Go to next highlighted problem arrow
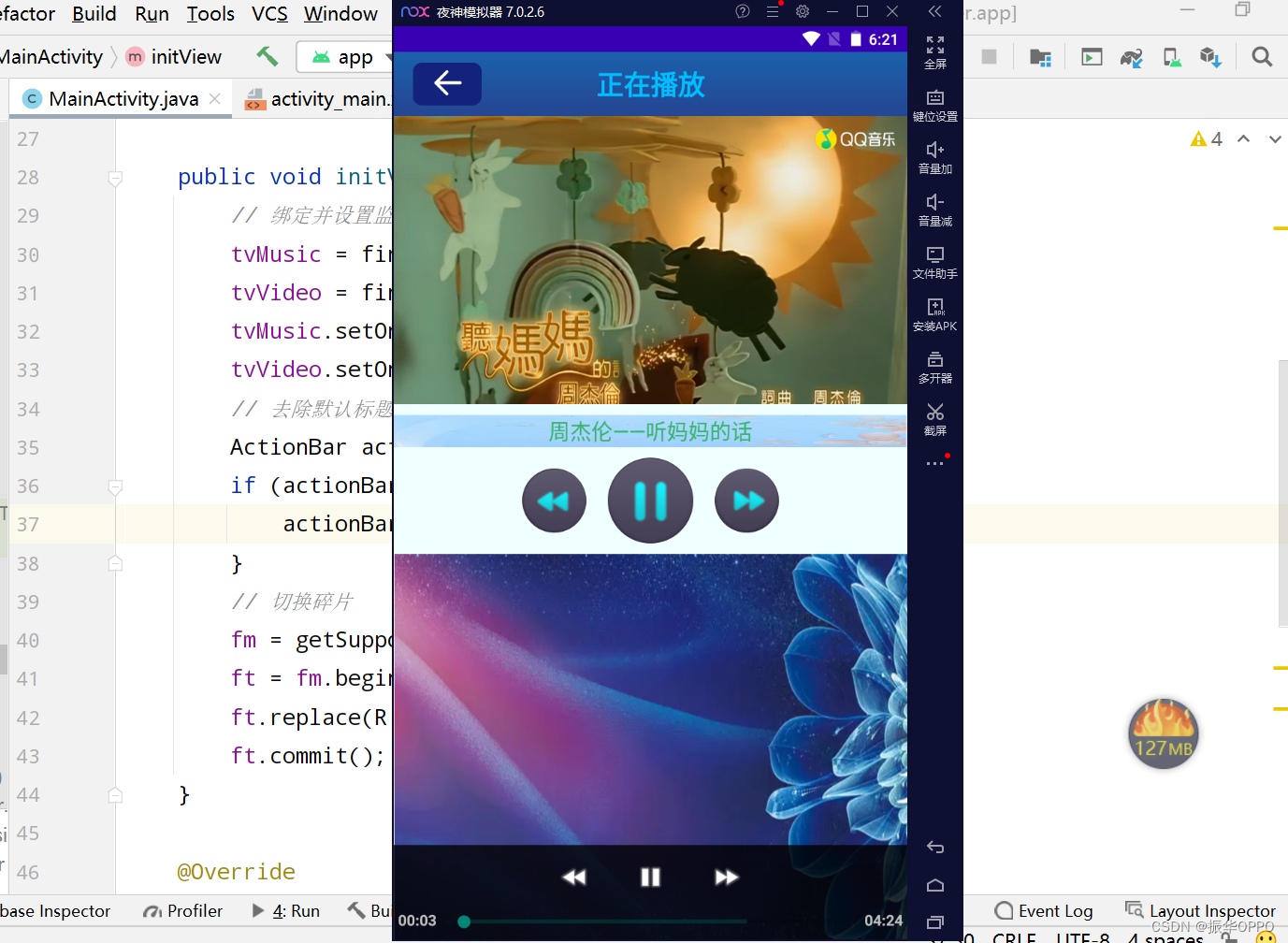 [1275, 138]
